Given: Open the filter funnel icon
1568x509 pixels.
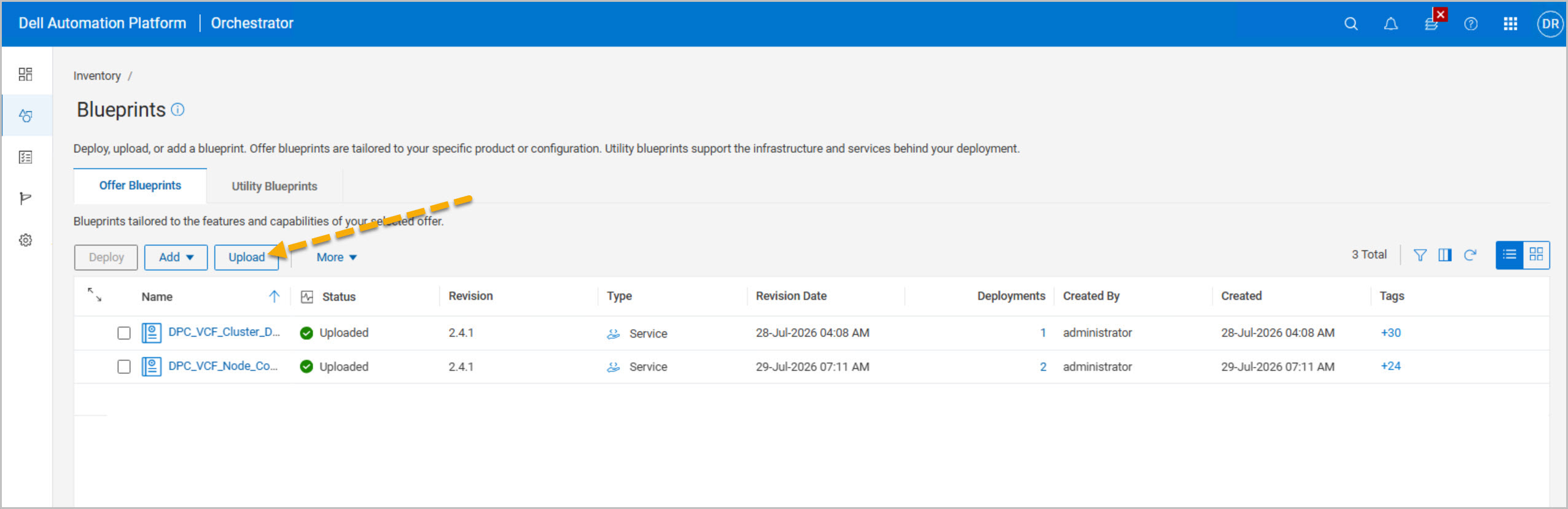Looking at the screenshot, I should click(1420, 255).
